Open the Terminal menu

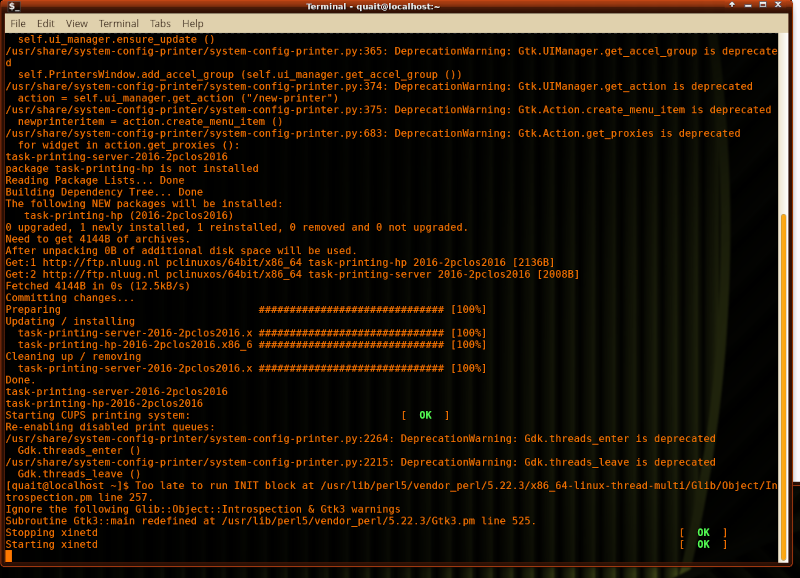point(119,23)
